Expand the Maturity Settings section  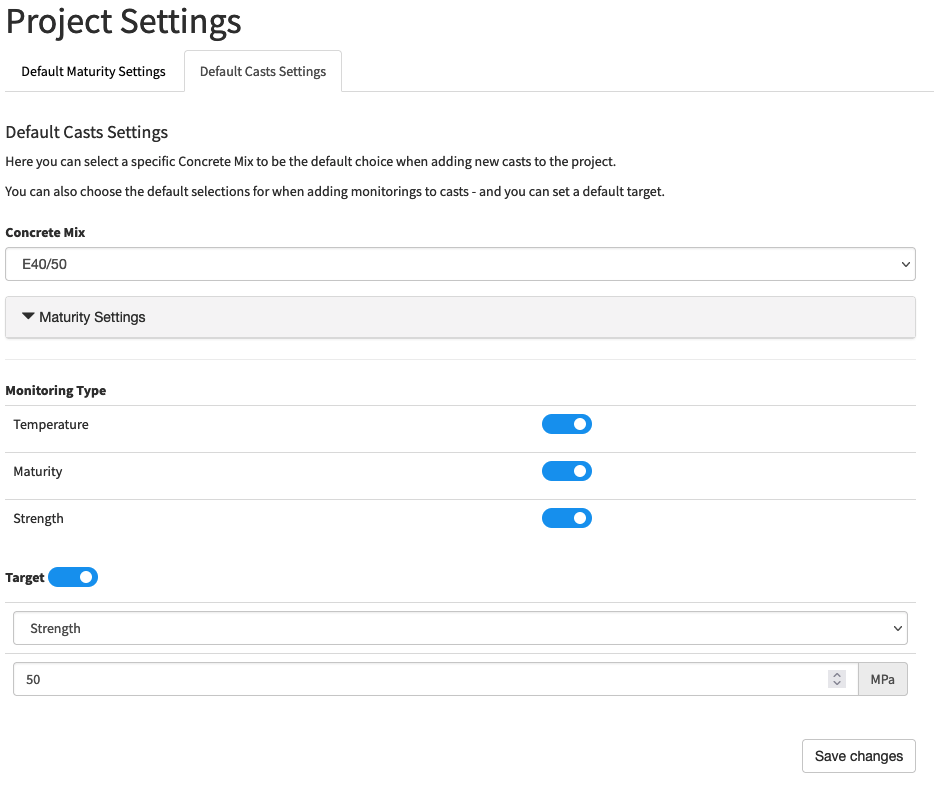pyautogui.click(x=460, y=317)
